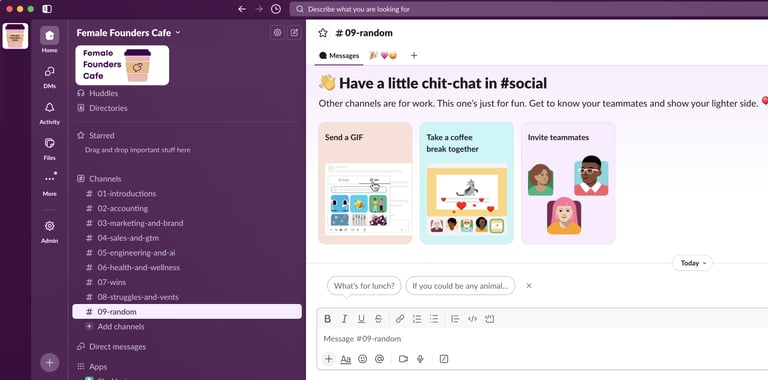Record a video clip
The width and height of the screenshot is (768, 380).
[x=403, y=359]
